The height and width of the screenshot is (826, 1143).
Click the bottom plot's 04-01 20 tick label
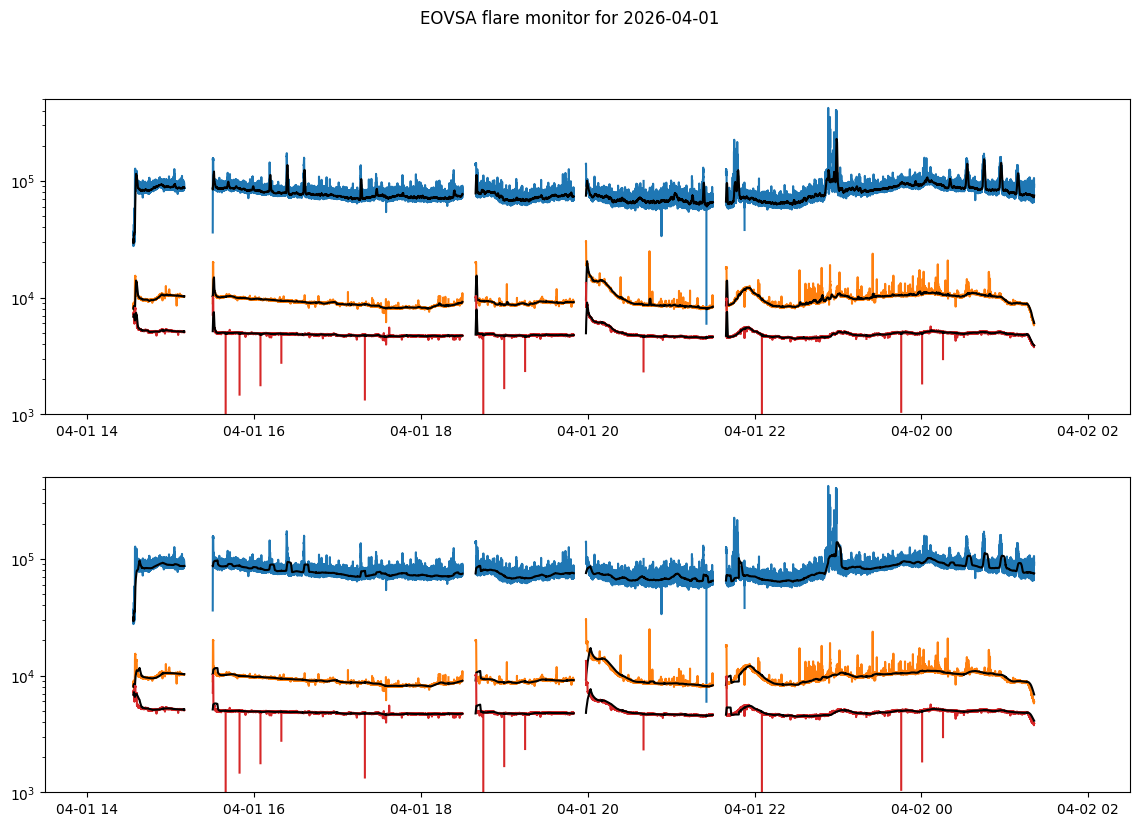click(x=588, y=809)
